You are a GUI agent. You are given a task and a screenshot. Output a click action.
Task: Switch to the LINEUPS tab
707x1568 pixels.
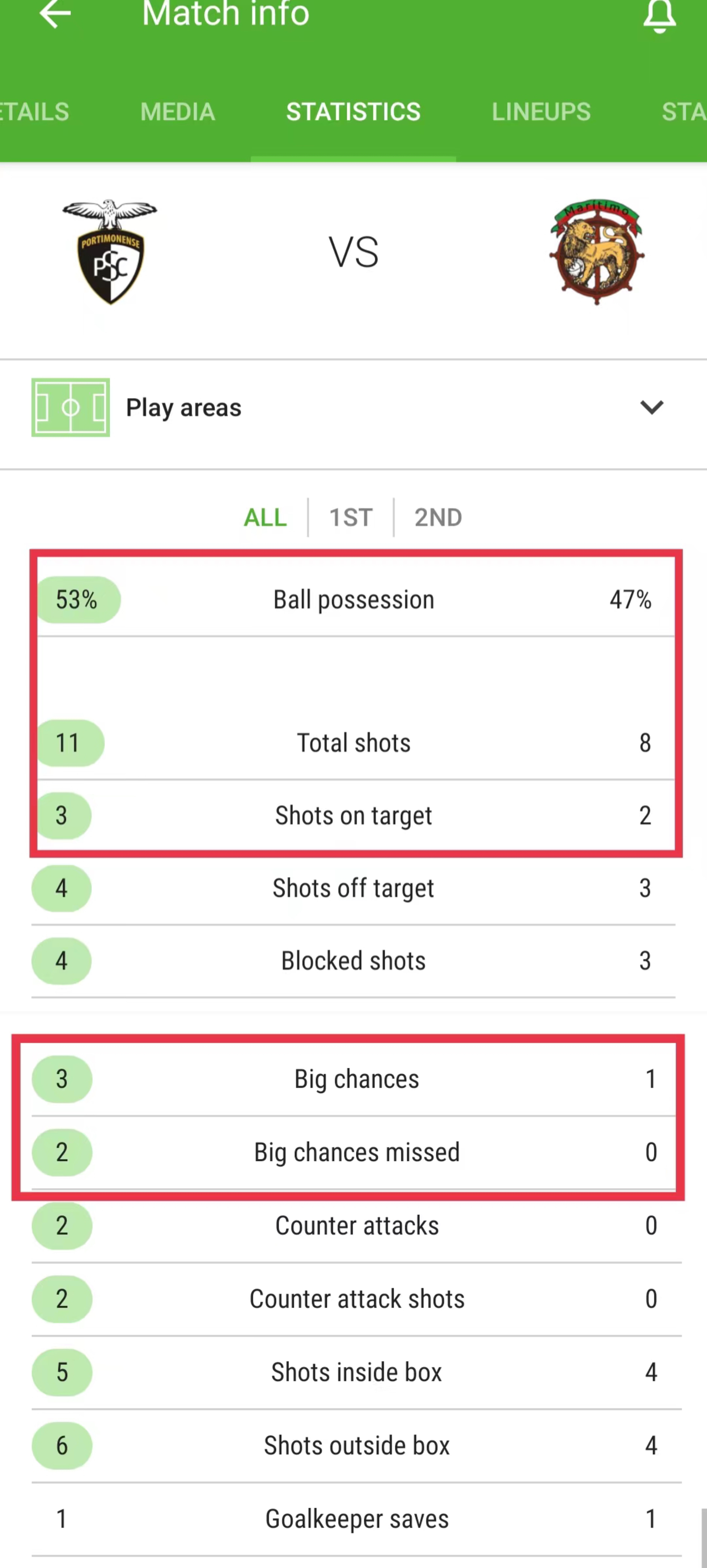pos(541,112)
